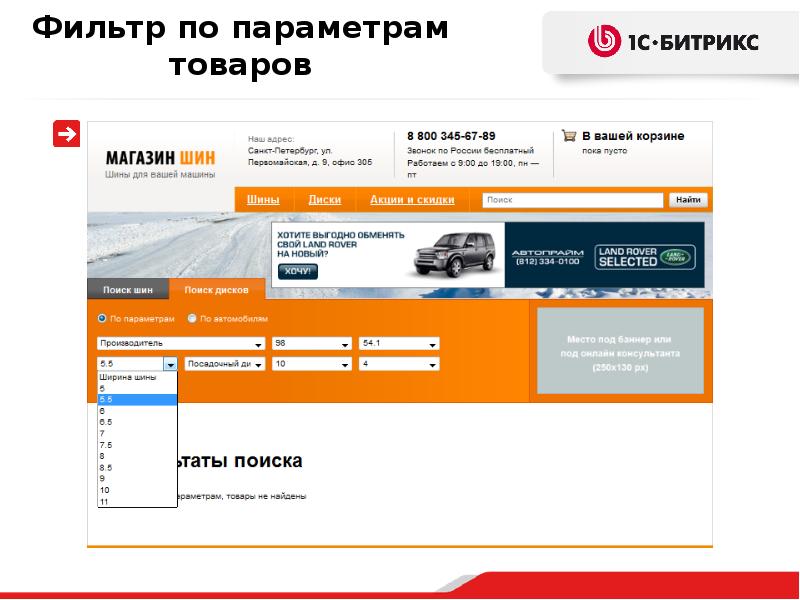
Task: Open the dropdown showing value 10
Action: pyautogui.click(x=312, y=364)
